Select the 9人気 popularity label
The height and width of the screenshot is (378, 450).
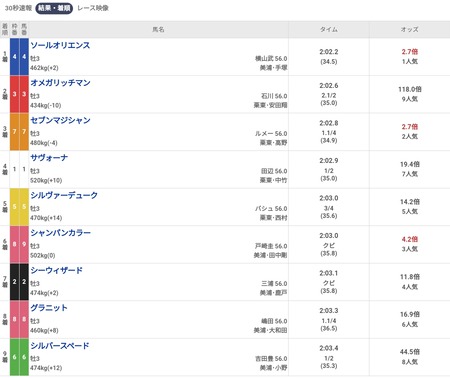coord(410,99)
